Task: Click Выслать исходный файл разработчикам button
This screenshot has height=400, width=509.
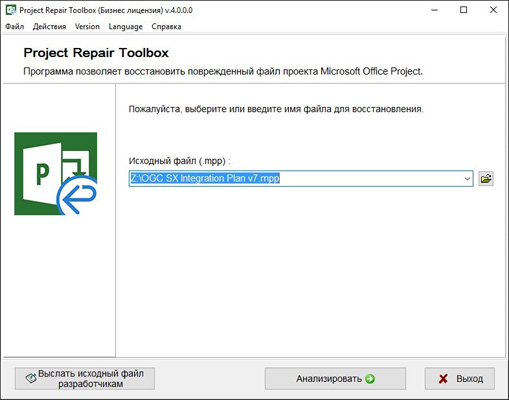Action: 85,379
